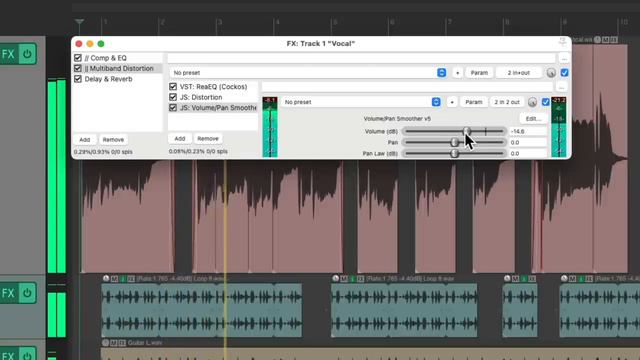Screen dimensions: 640x360
Task: Click the top comment field ellipsis button
Action: [x=564, y=58]
